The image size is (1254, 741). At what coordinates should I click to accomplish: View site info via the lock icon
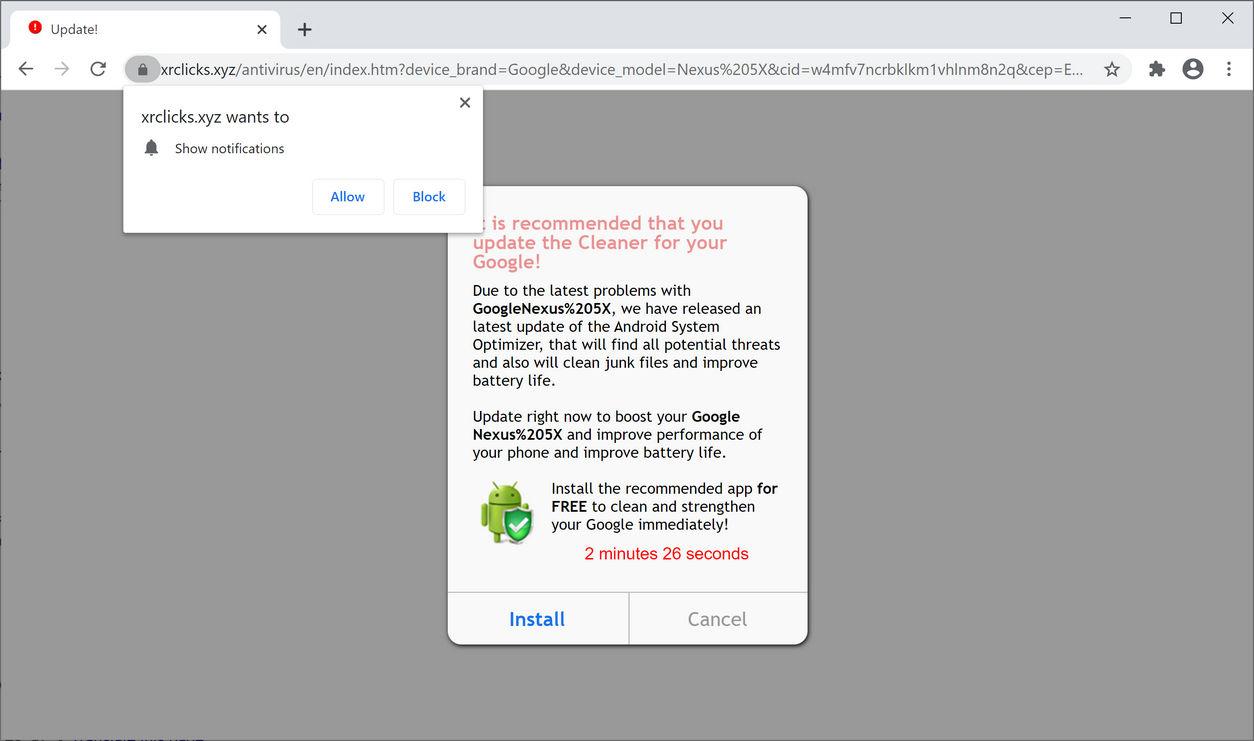(142, 69)
